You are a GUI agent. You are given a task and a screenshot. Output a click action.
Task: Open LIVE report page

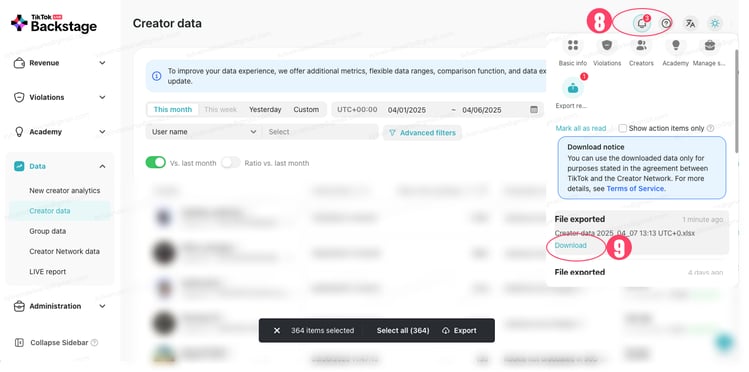(x=48, y=272)
